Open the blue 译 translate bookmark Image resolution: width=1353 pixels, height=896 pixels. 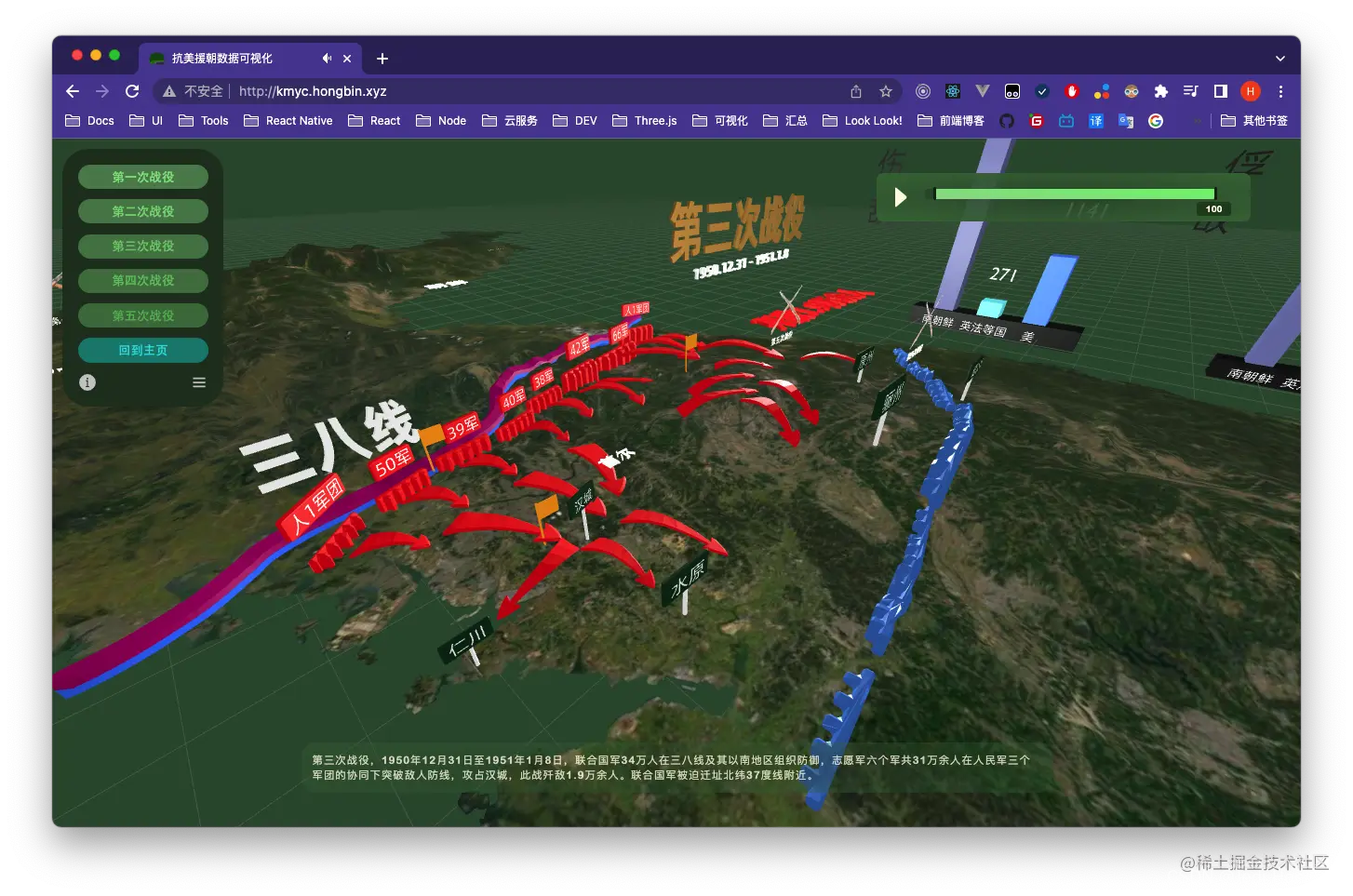[1096, 121]
